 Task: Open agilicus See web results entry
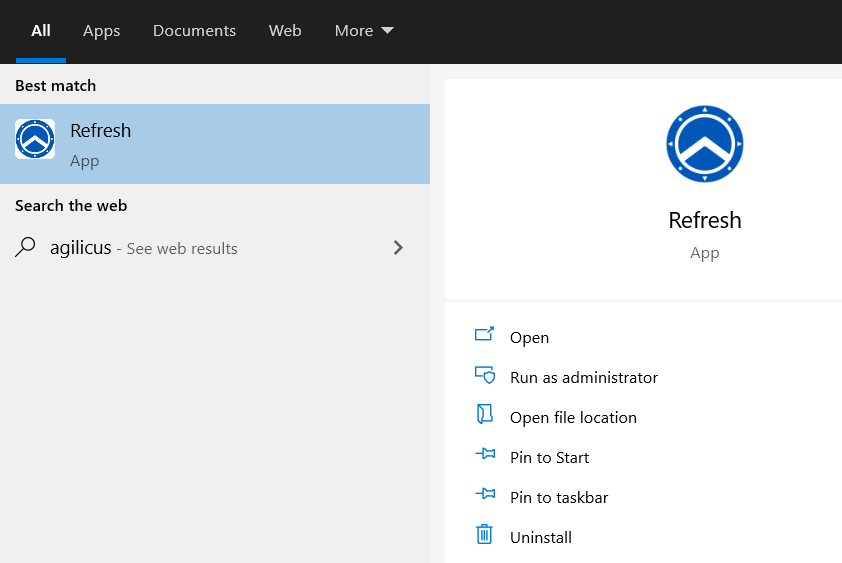pyautogui.click(x=215, y=248)
